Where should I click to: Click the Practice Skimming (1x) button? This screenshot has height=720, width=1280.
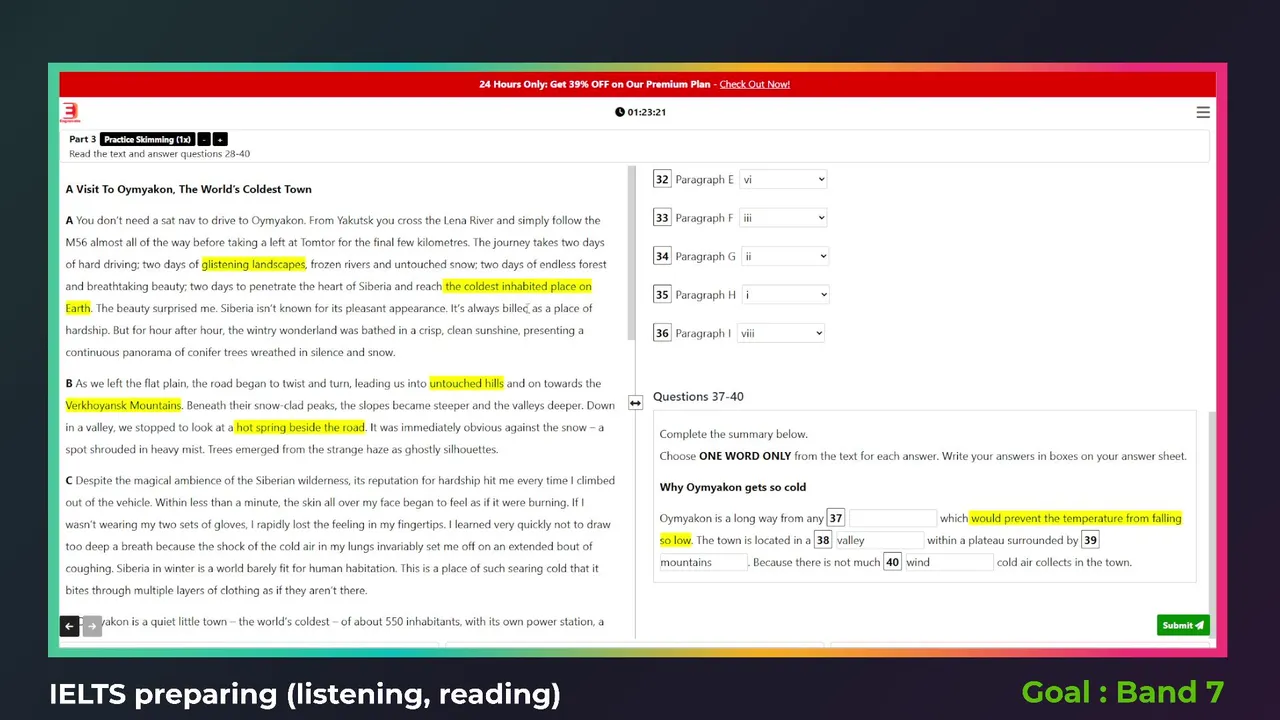tap(147, 139)
